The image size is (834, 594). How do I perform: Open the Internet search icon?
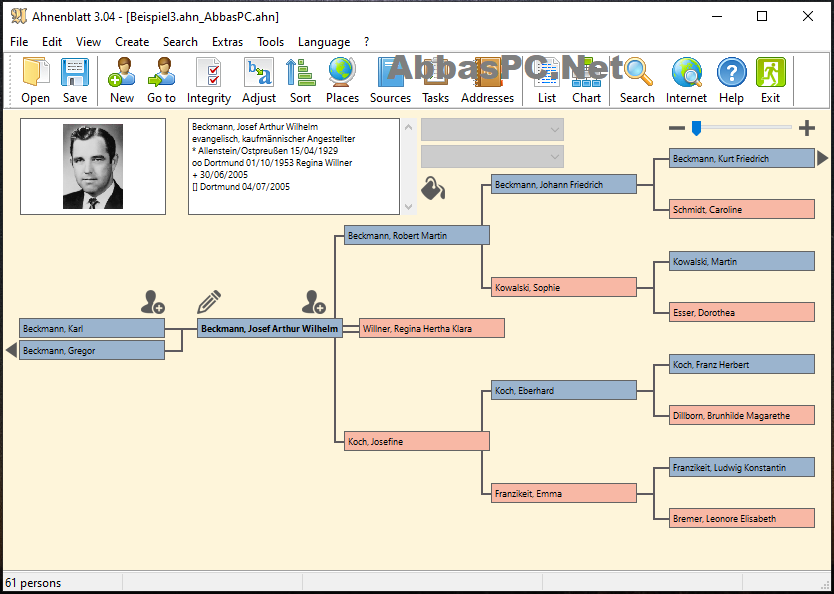pos(686,72)
